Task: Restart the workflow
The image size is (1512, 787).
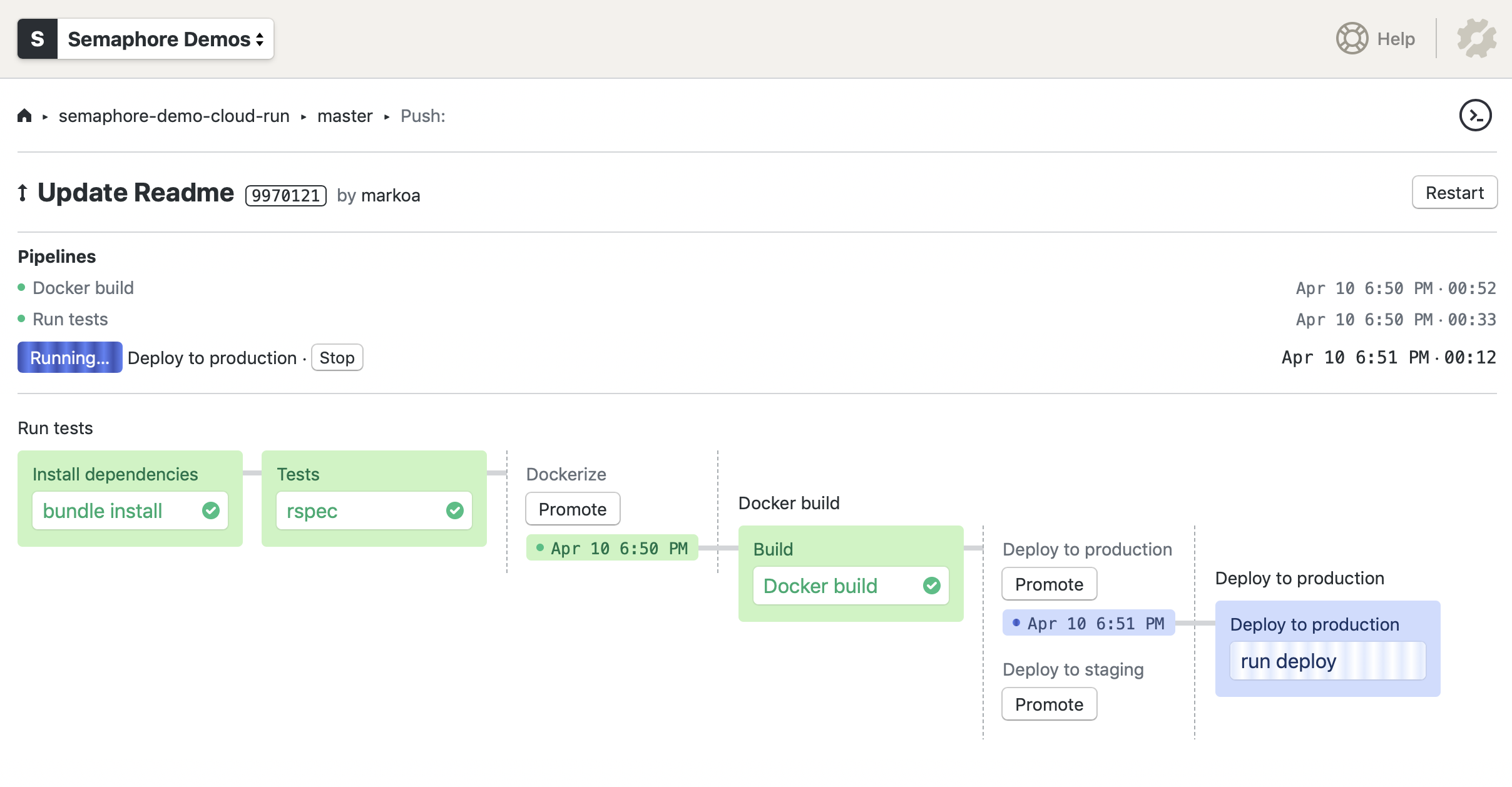Action: (1454, 193)
